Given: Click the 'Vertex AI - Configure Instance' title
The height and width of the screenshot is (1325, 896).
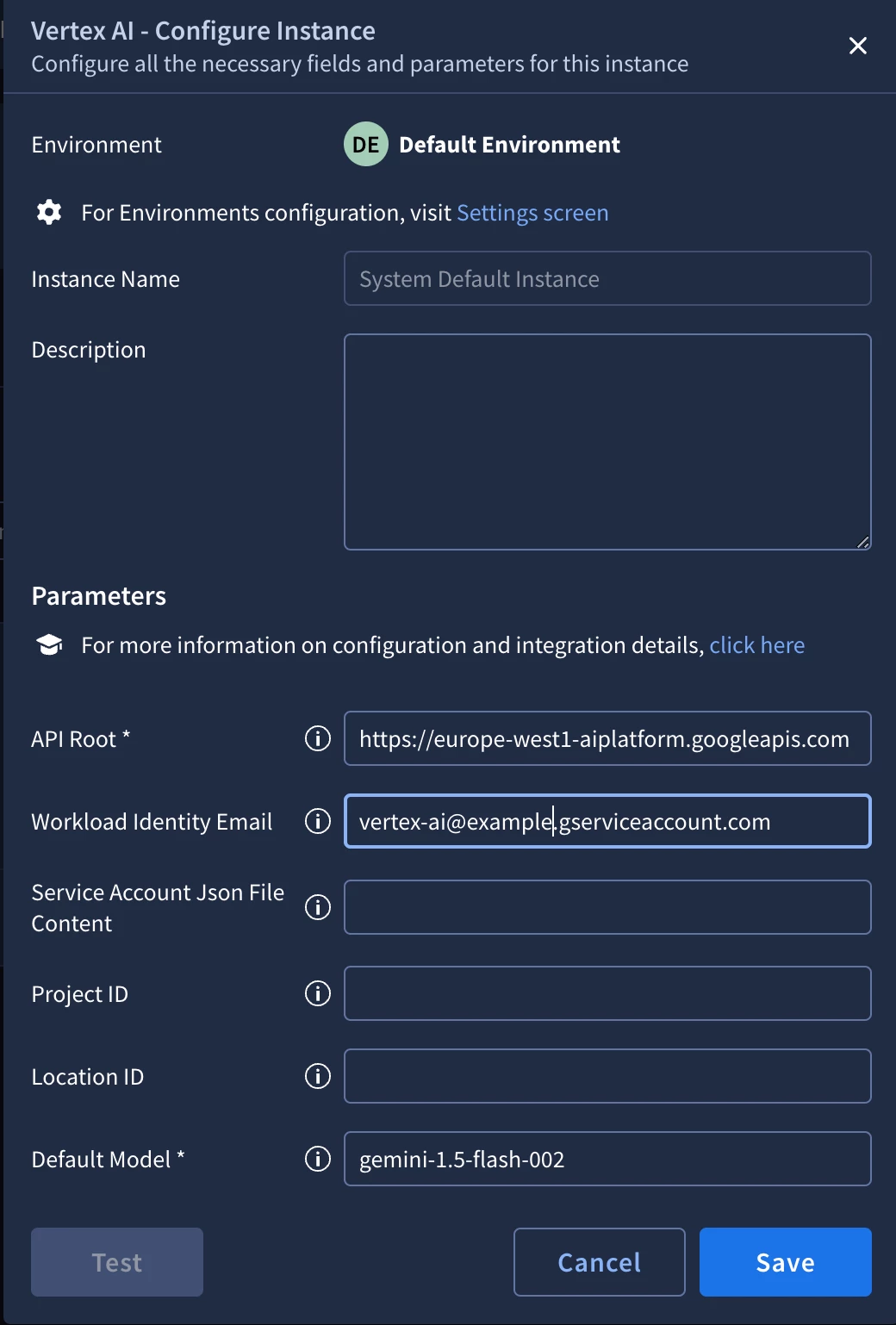Looking at the screenshot, I should pos(203,31).
